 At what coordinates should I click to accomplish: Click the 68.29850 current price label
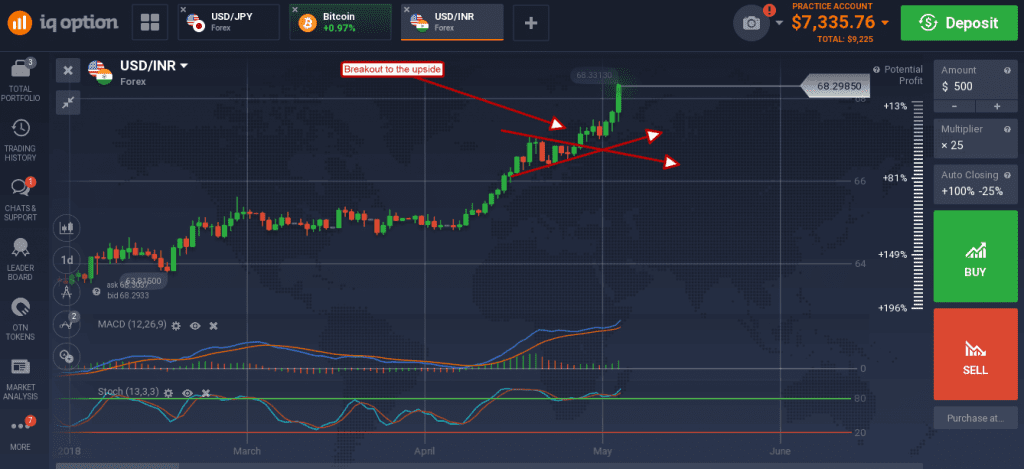click(x=834, y=86)
